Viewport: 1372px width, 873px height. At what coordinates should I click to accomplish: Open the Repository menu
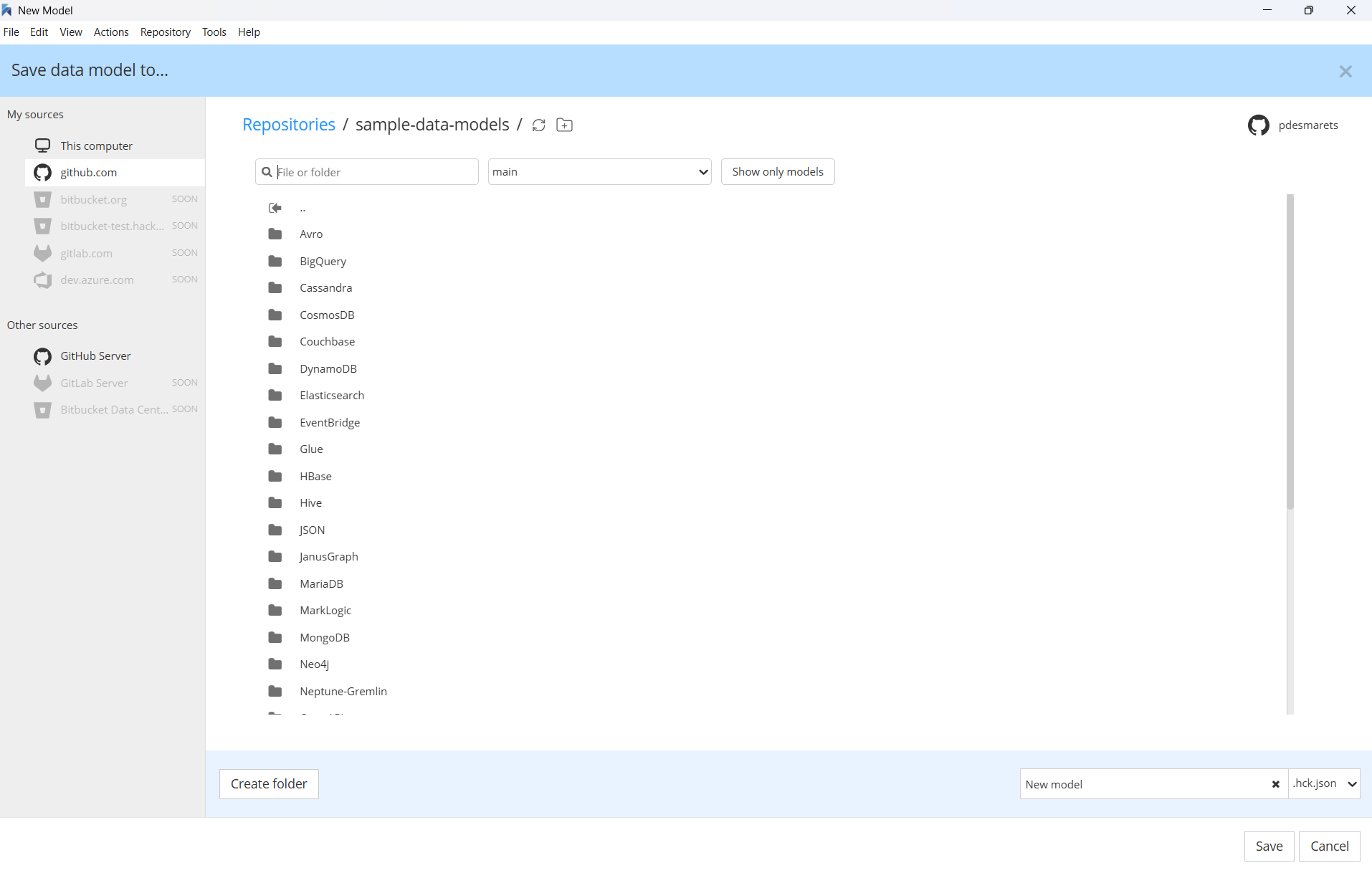point(166,32)
